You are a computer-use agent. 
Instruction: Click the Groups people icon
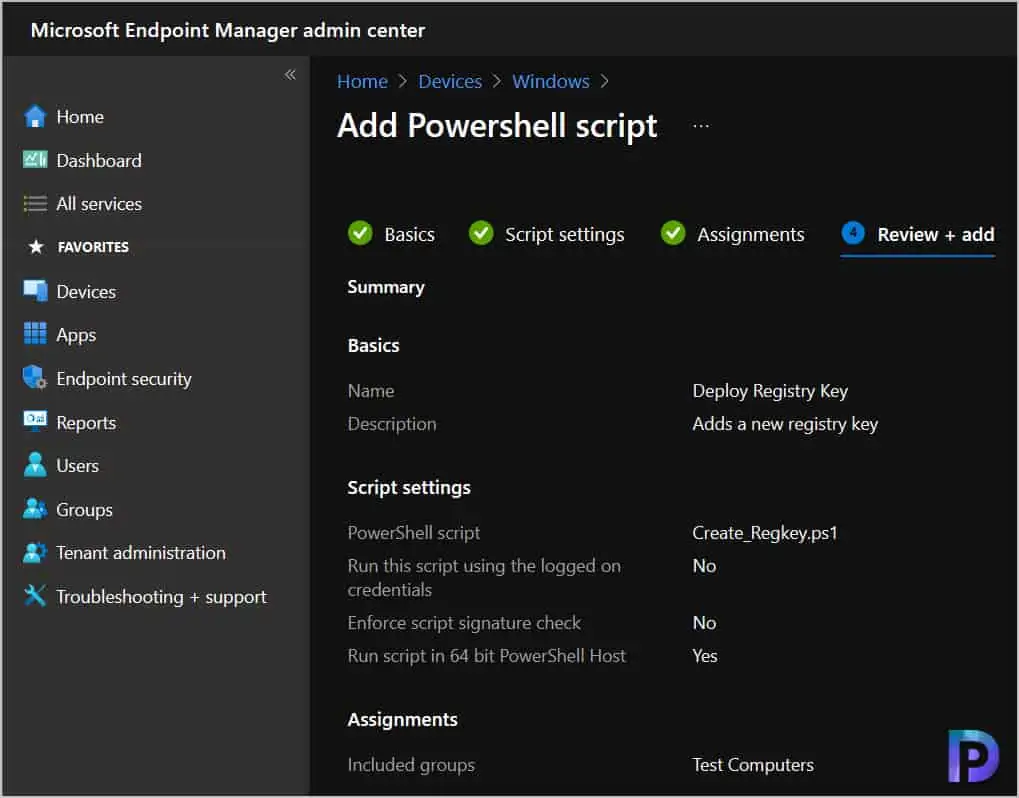click(x=35, y=509)
